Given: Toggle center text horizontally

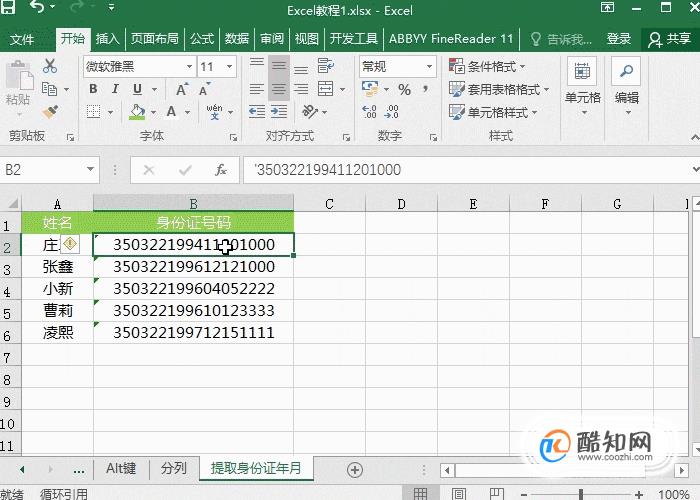Looking at the screenshot, I should 279,89.
